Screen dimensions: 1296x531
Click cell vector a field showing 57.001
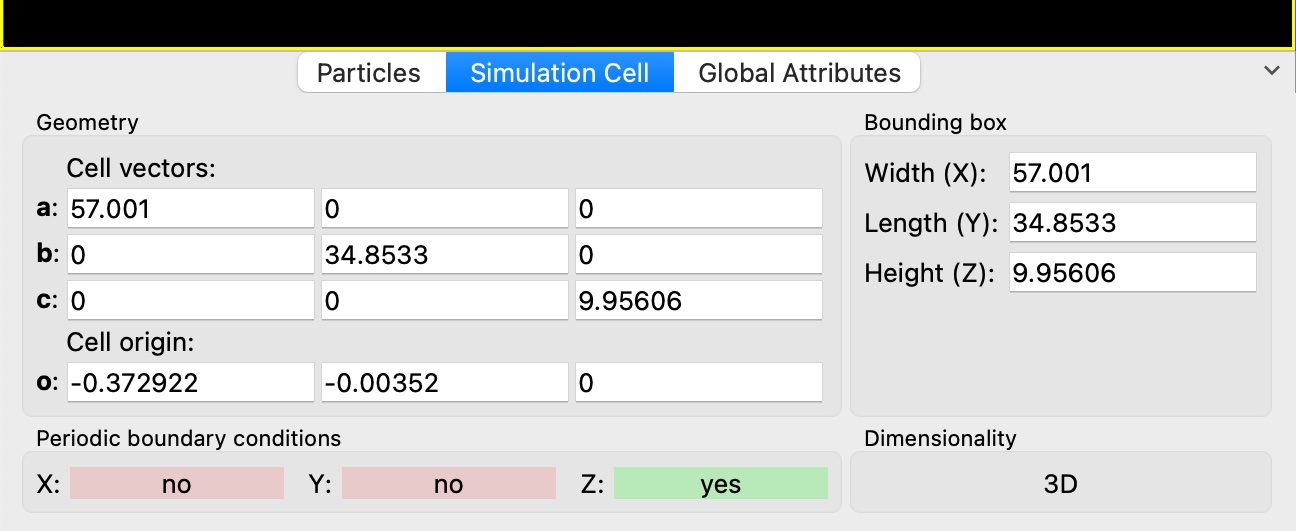pos(190,210)
